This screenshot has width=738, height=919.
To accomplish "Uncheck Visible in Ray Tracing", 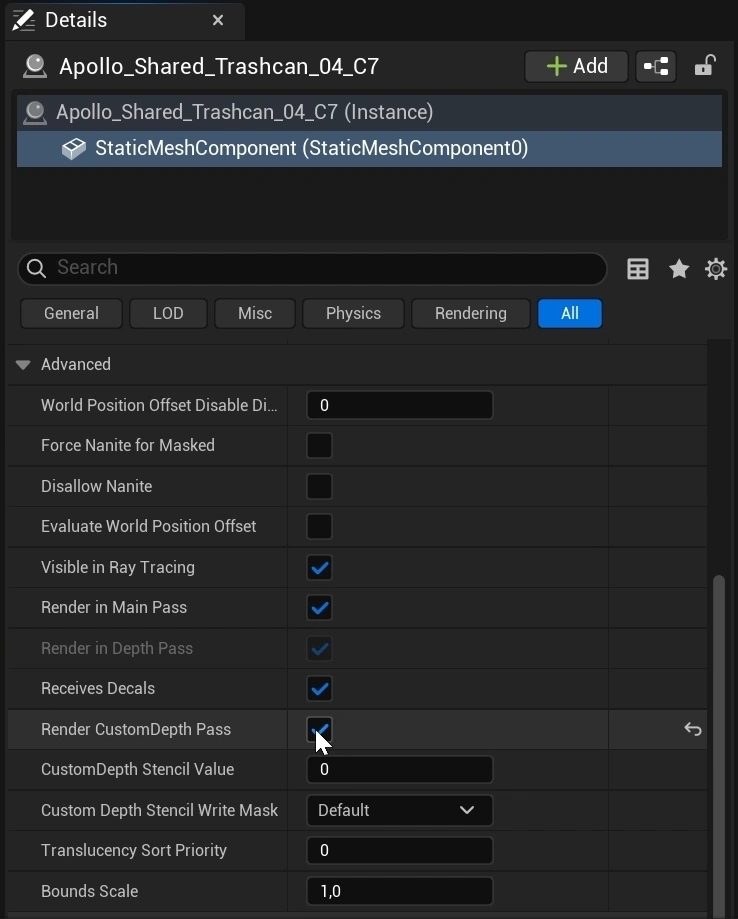I will [x=319, y=567].
